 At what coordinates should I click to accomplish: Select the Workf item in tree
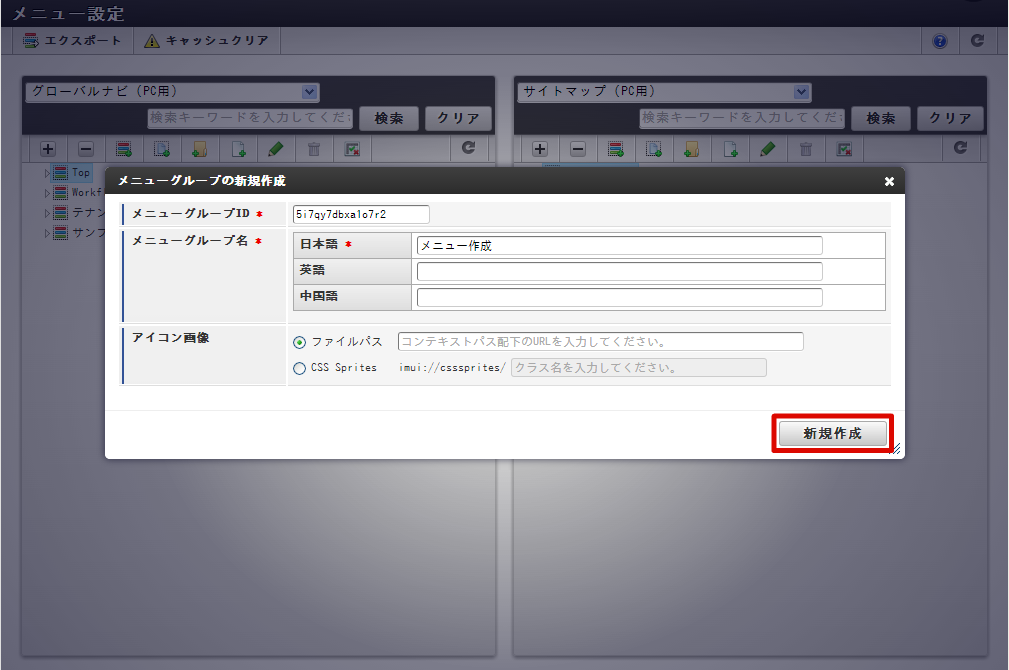87,192
